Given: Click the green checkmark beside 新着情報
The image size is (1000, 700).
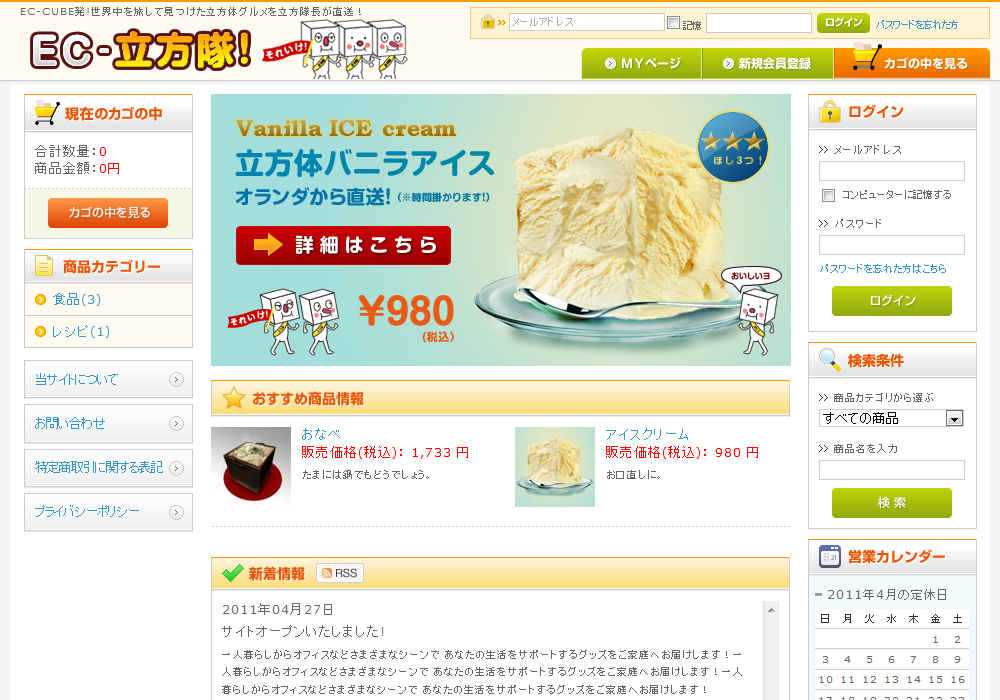Looking at the screenshot, I should tap(232, 573).
